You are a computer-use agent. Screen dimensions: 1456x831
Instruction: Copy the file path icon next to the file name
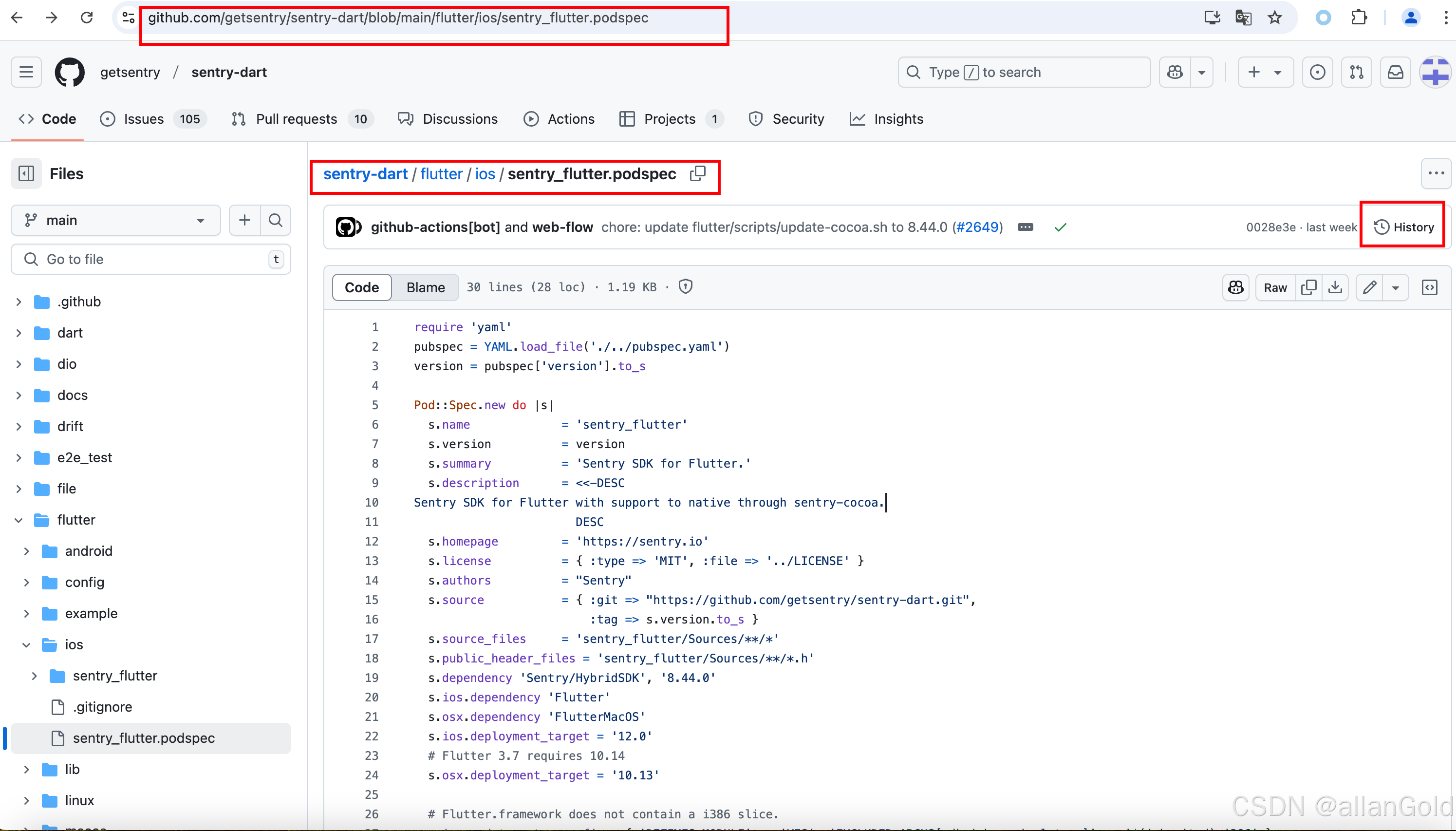point(697,173)
